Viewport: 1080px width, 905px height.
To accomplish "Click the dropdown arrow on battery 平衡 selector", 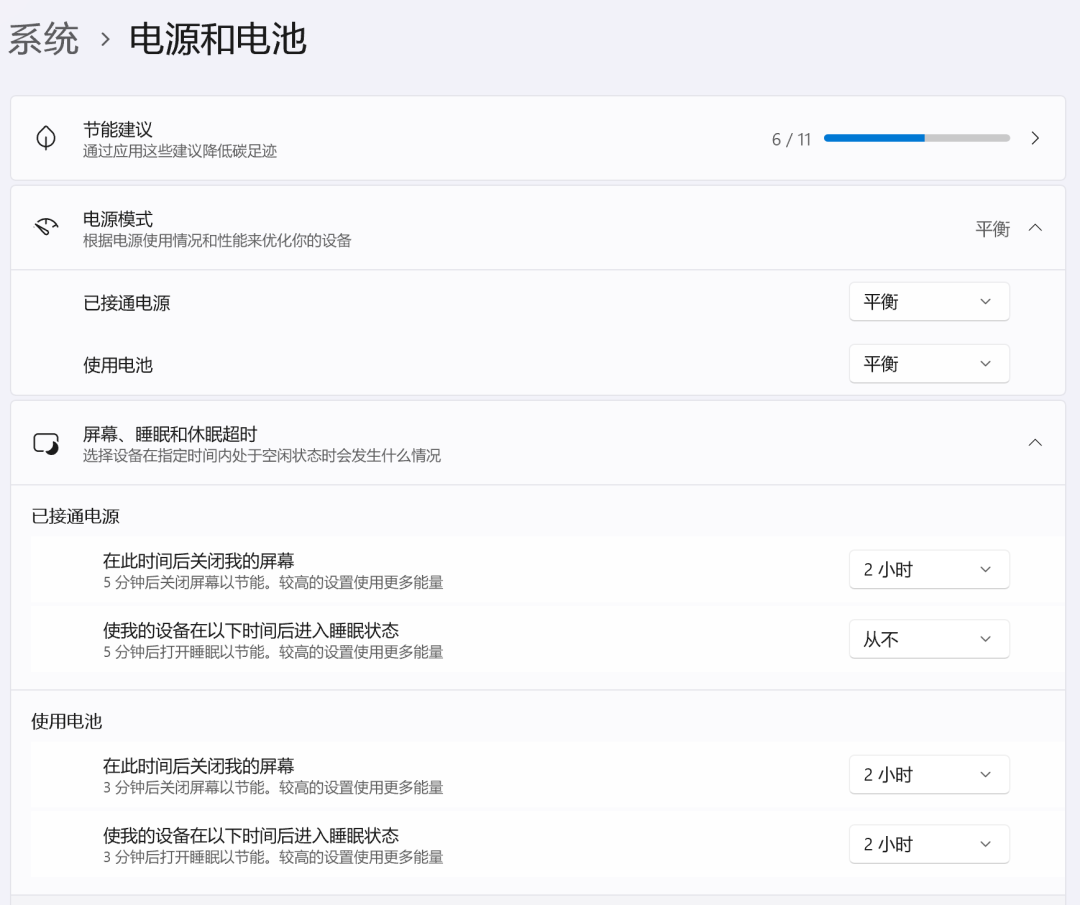I will point(986,363).
